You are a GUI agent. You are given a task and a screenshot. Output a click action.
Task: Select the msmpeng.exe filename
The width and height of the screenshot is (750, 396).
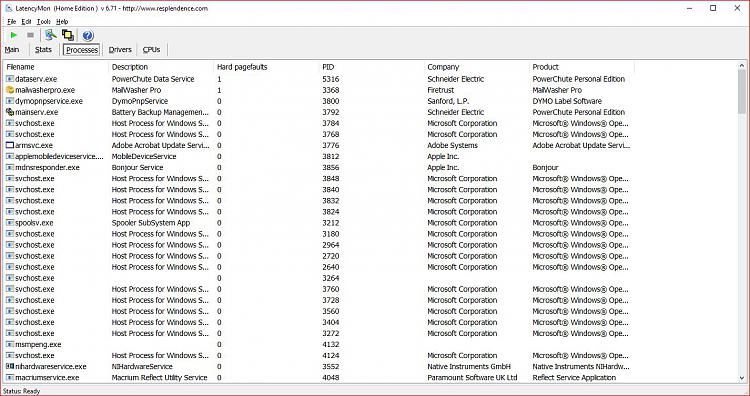38,344
